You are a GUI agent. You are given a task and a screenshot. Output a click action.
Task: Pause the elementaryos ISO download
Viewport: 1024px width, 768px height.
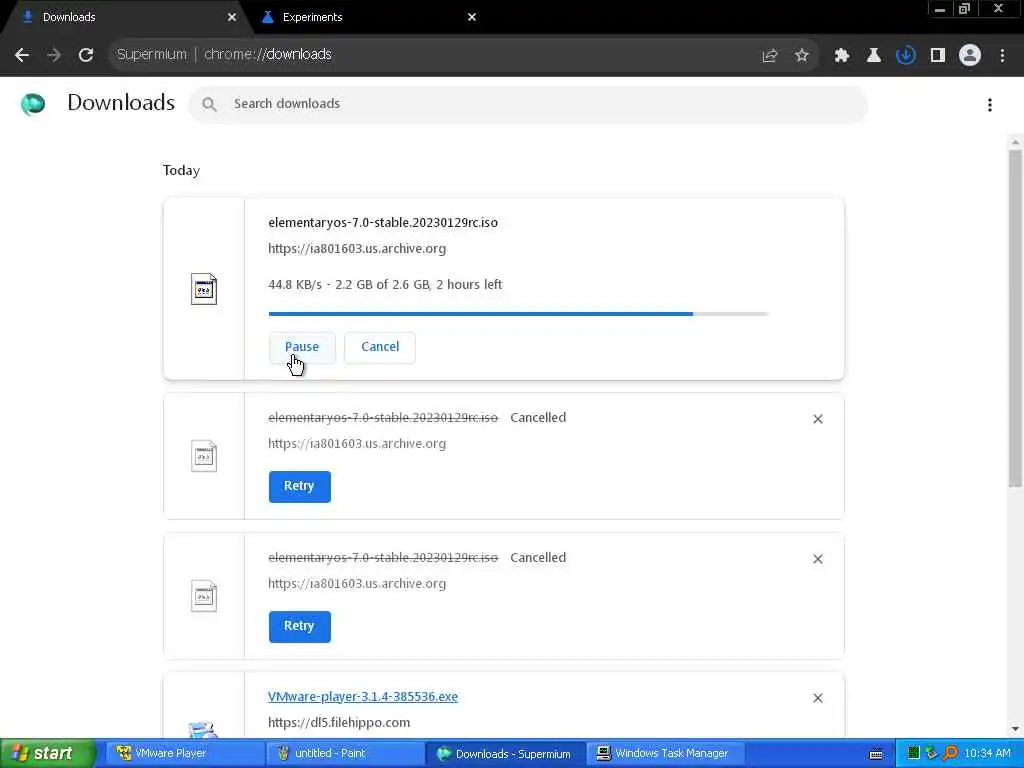point(302,347)
